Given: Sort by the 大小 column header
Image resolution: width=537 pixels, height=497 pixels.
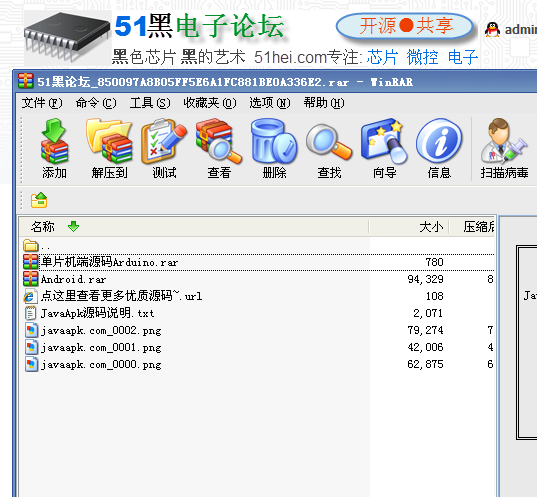Looking at the screenshot, I should (x=409, y=226).
